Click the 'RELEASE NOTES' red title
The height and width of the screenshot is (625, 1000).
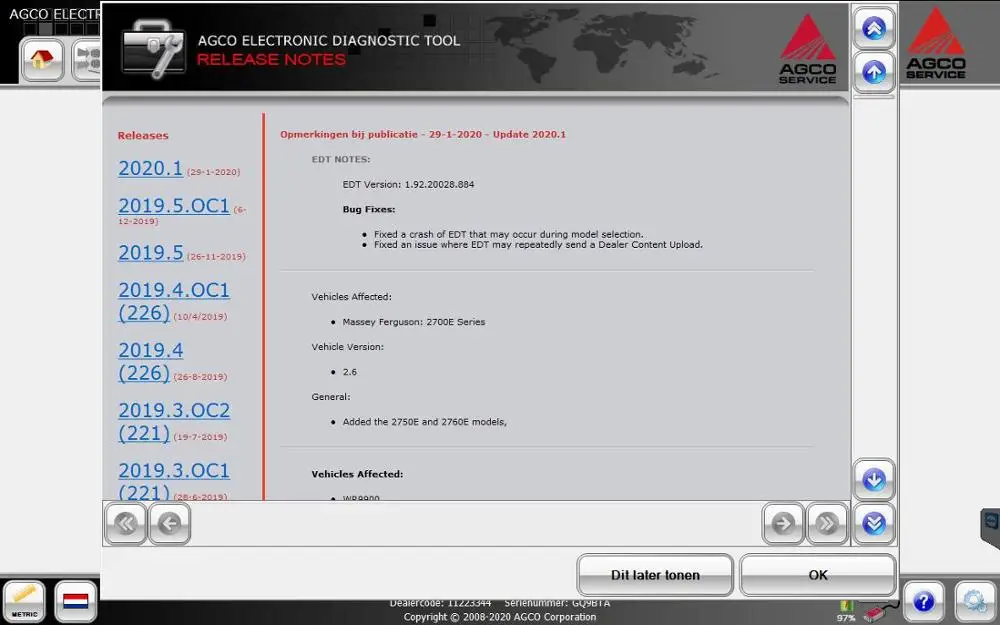271,59
